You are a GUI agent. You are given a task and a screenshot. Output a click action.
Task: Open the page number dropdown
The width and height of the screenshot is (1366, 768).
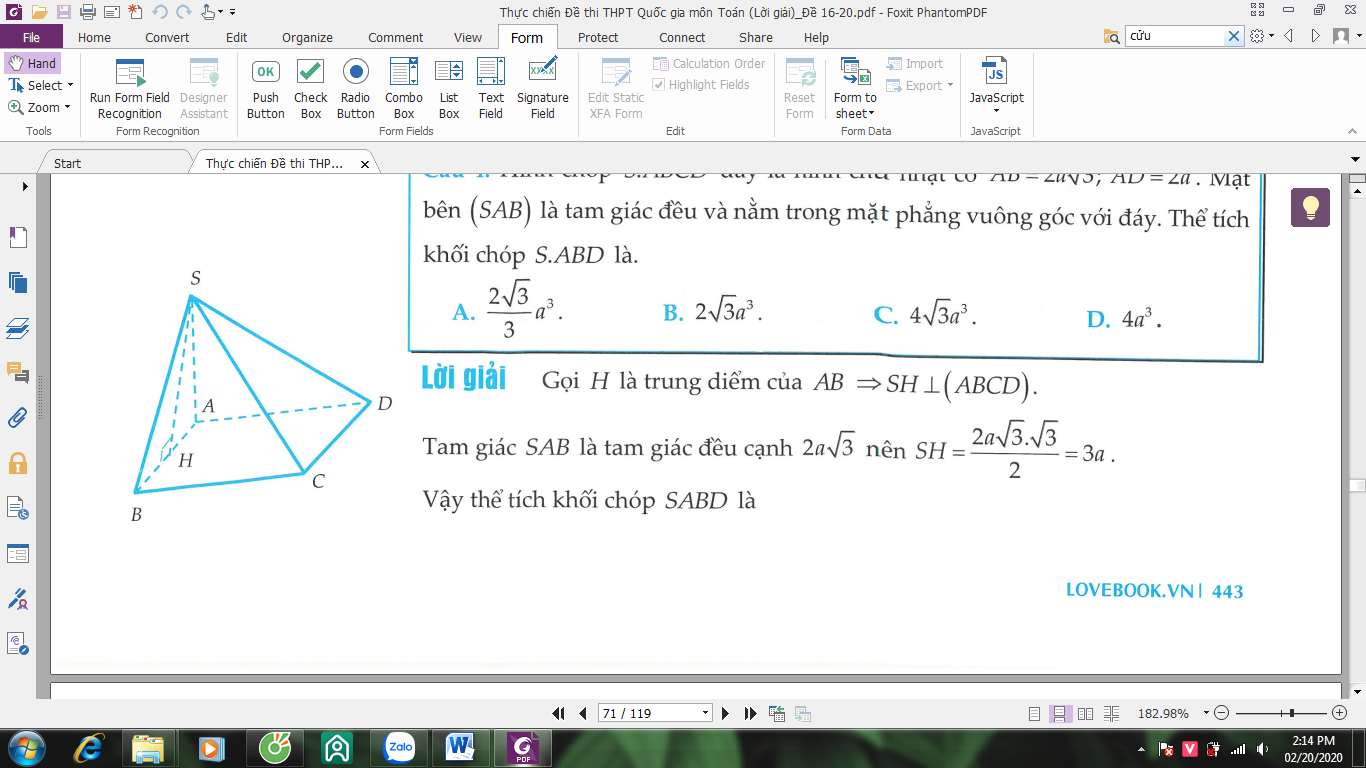click(706, 713)
